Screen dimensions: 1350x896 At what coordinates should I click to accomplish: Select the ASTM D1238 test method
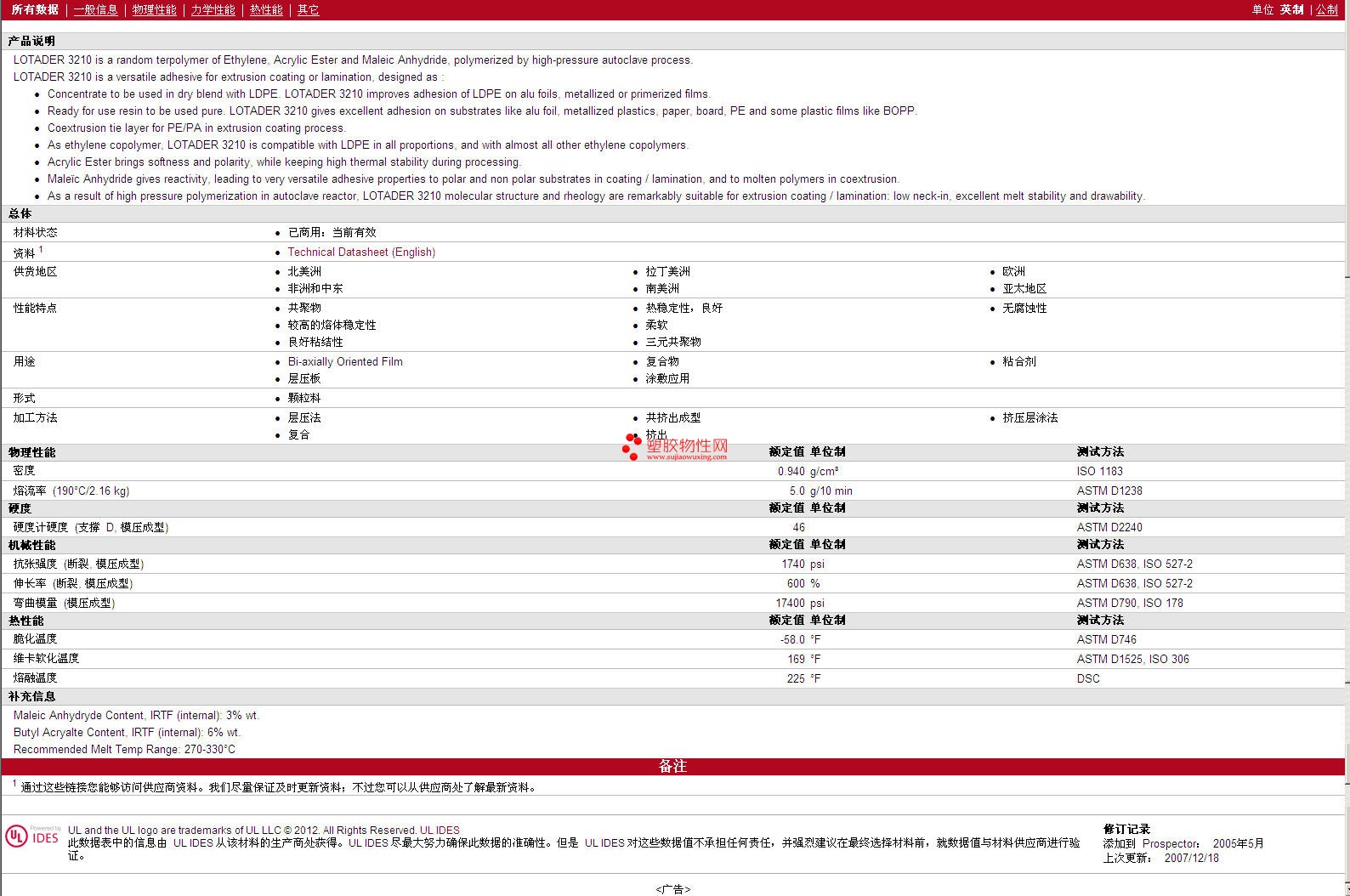tap(1109, 491)
